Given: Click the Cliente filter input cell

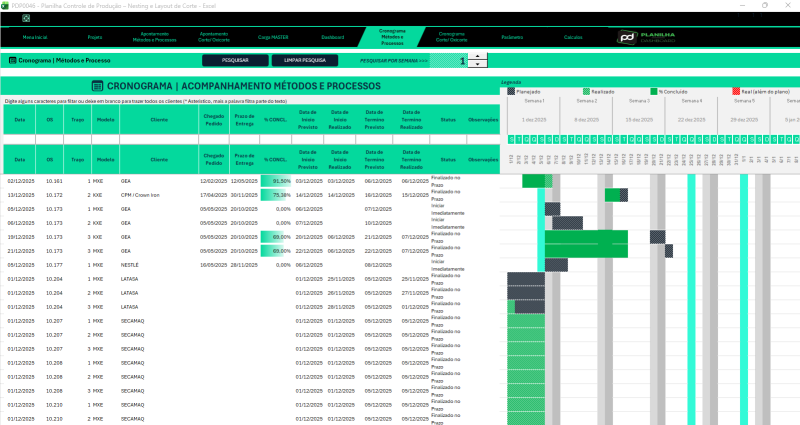Looking at the screenshot, I should (x=159, y=137).
